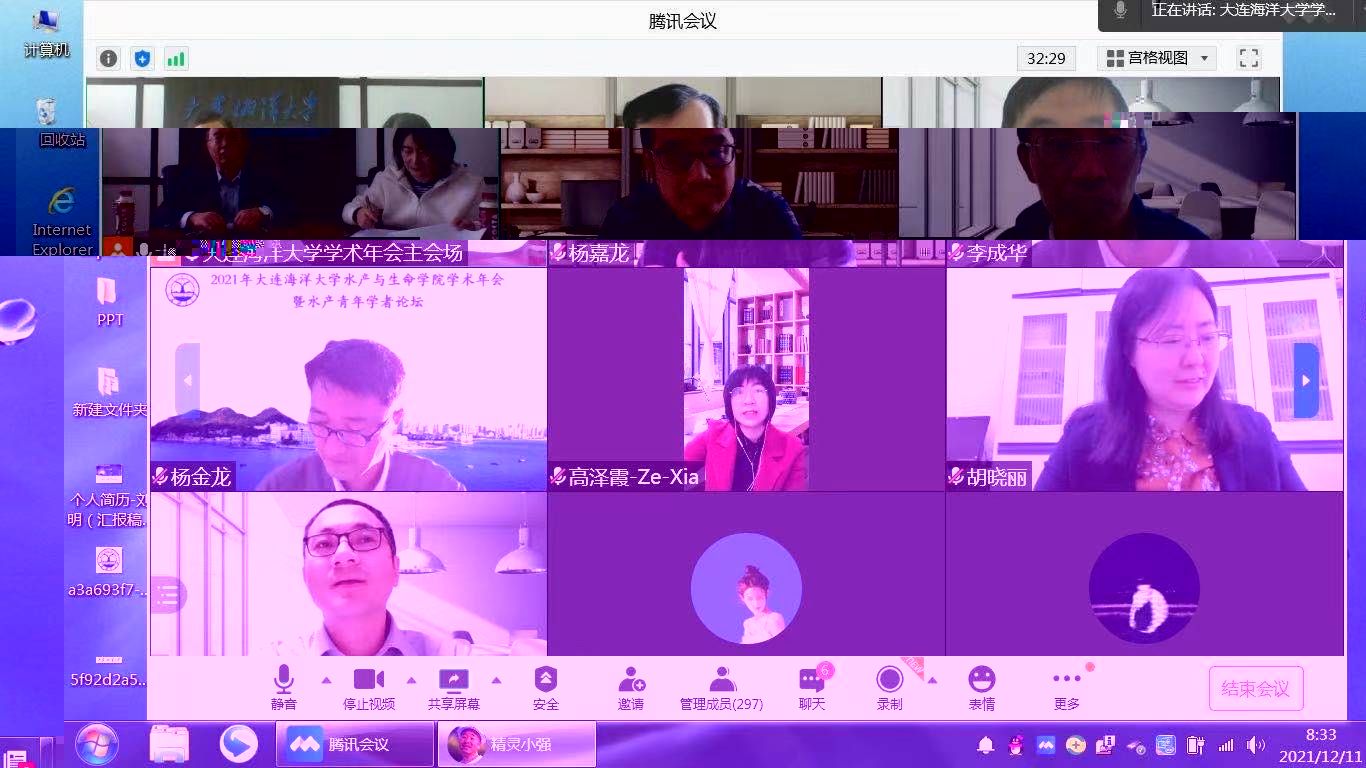Open the 计算机 desktop icon

point(46,32)
